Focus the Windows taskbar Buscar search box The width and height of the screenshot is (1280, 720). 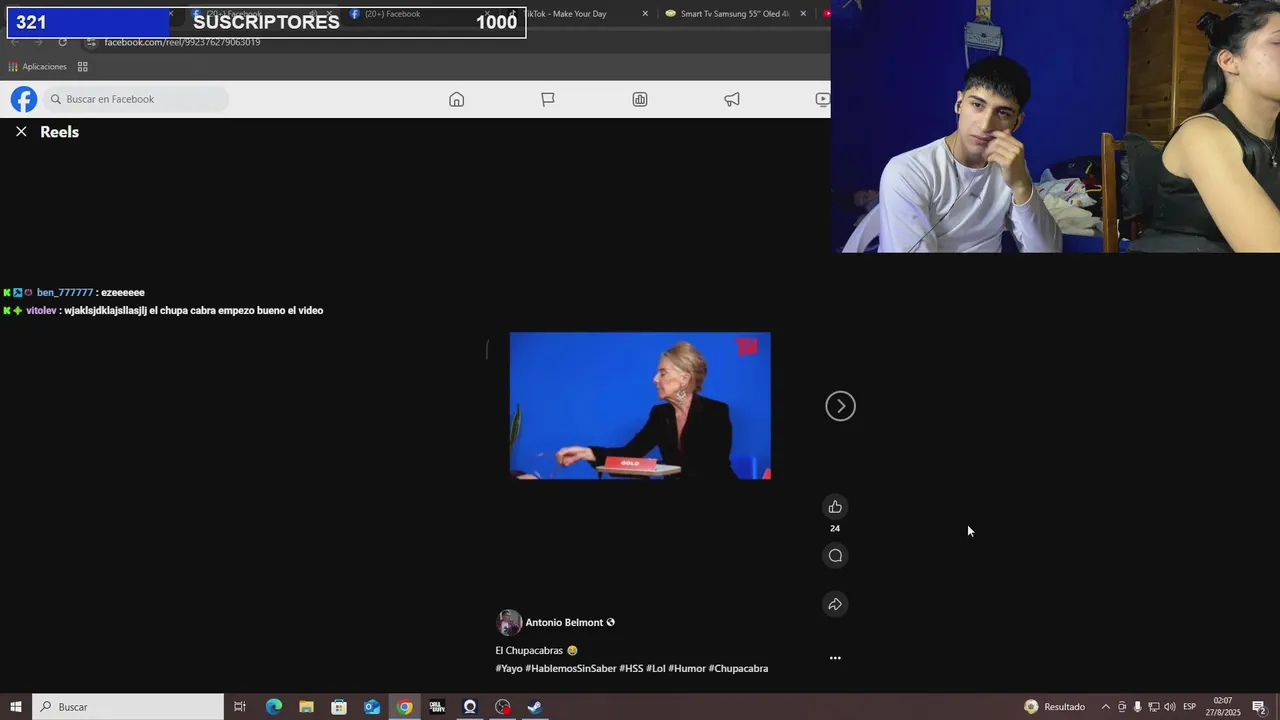[x=128, y=707]
